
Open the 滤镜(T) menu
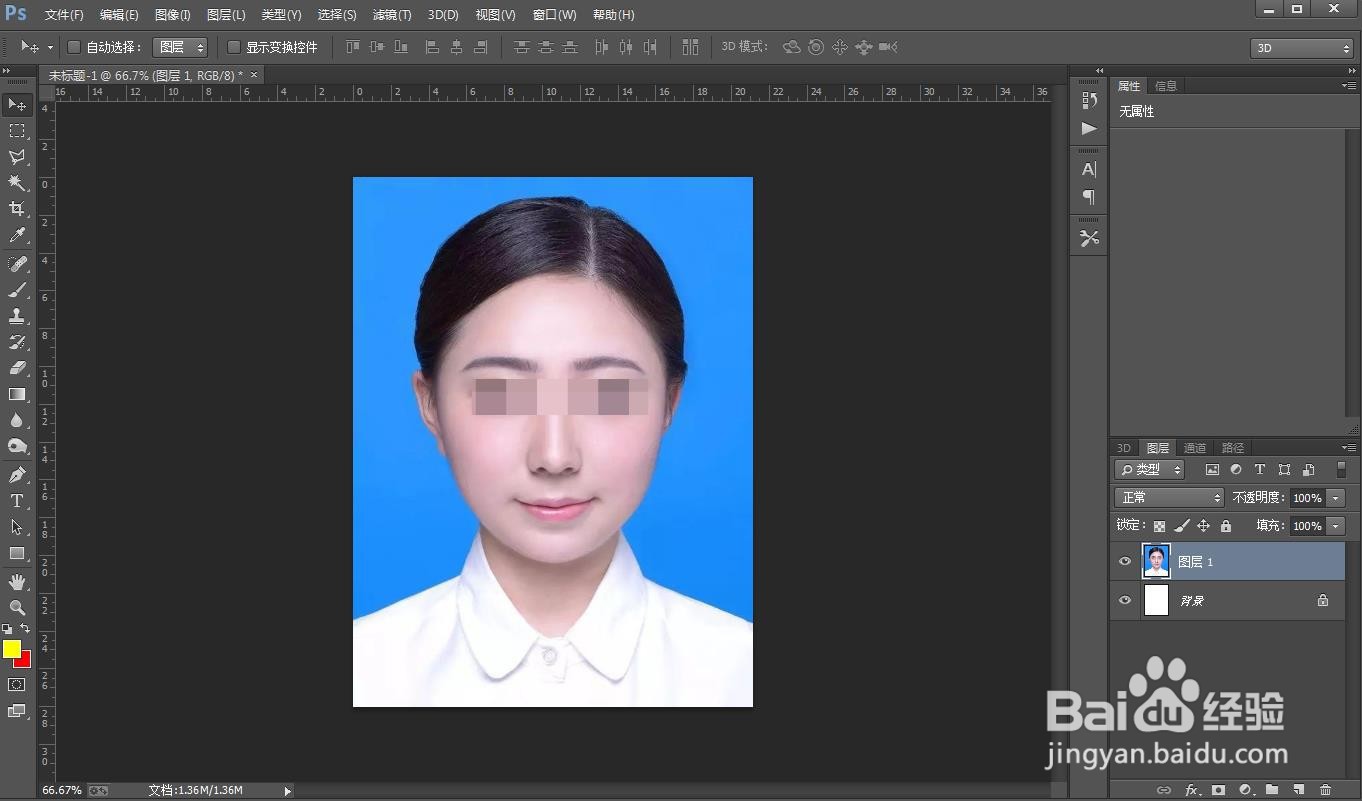(392, 15)
